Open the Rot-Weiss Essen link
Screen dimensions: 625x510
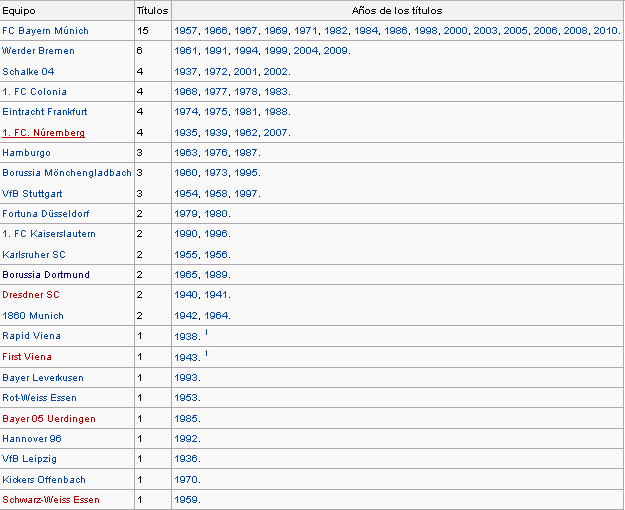[39, 398]
